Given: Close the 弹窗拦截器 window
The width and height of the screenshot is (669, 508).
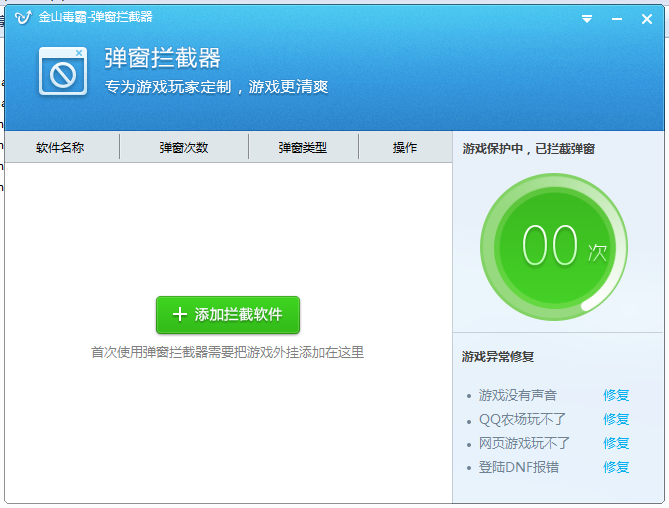Looking at the screenshot, I should tap(646, 19).
